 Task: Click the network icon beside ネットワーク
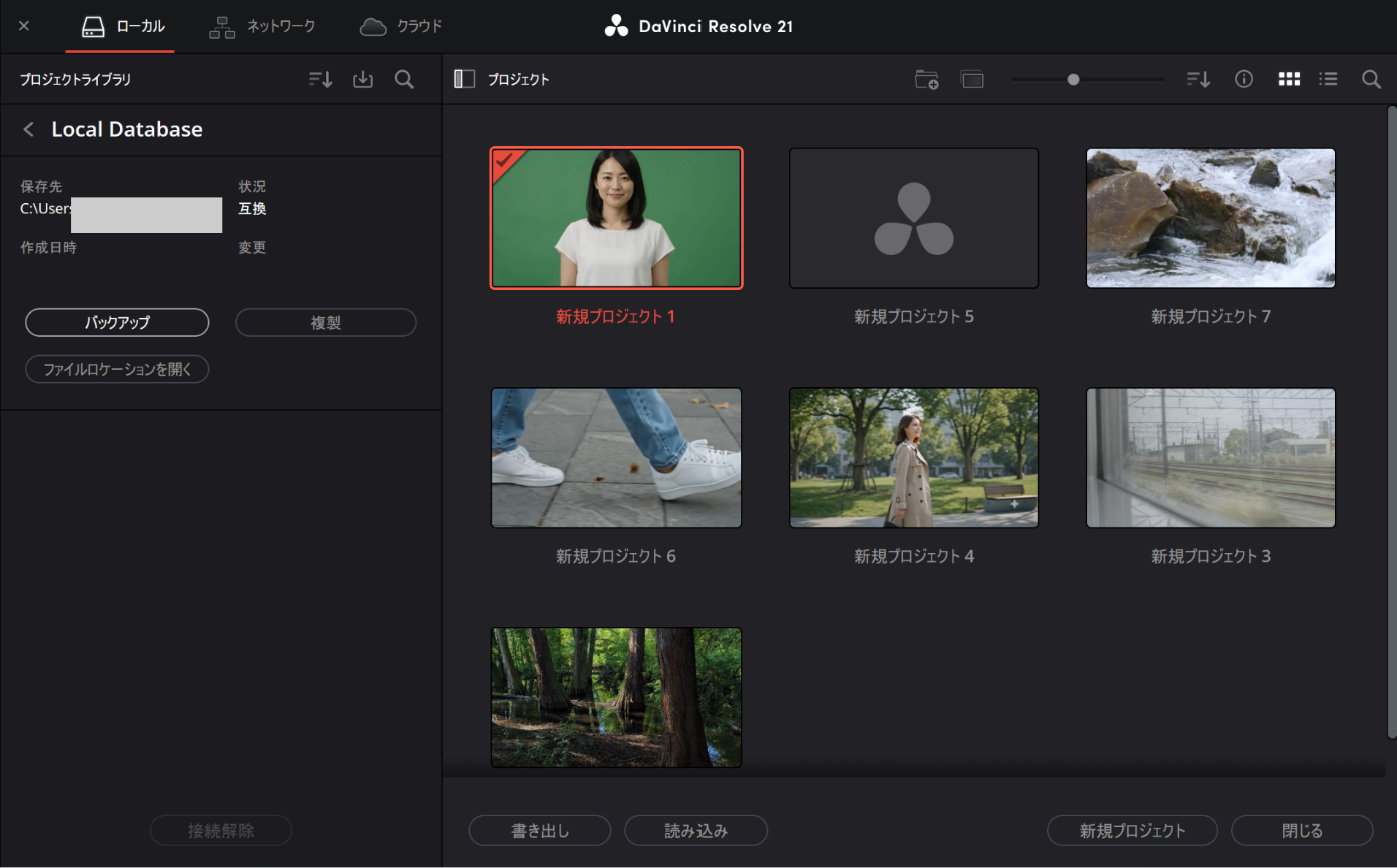coord(222,27)
